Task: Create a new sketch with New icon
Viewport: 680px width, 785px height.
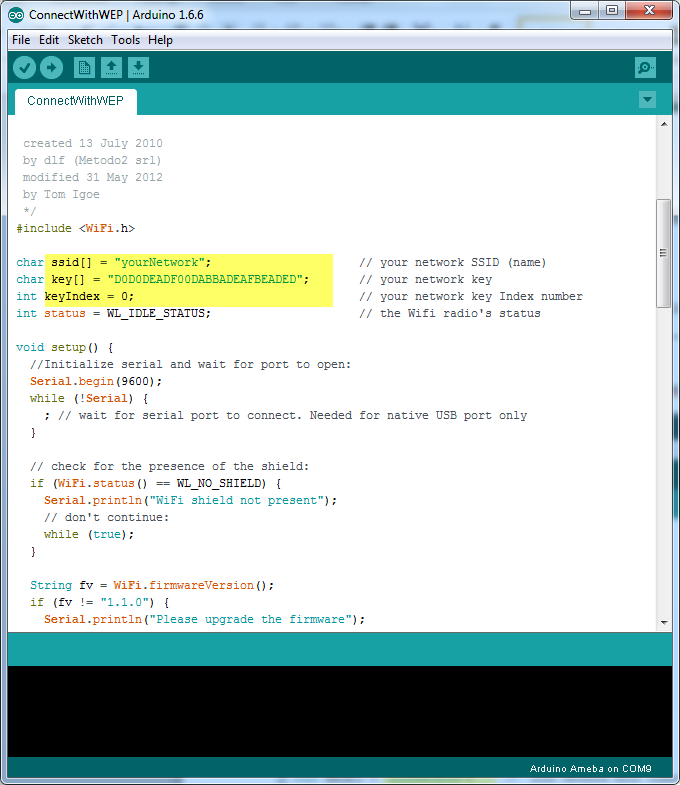Action: [84, 68]
